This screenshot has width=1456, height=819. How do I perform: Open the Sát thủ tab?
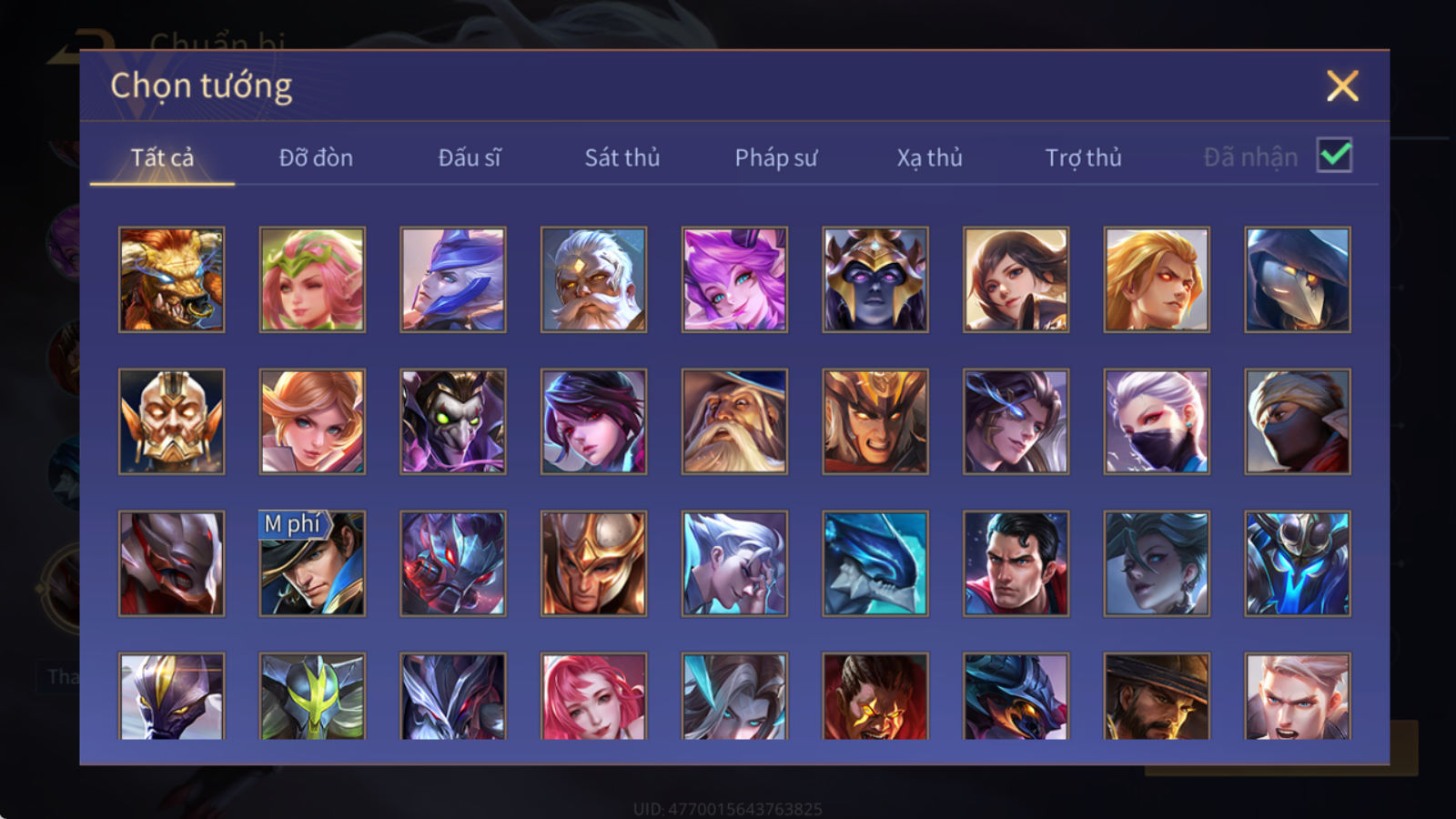[622, 157]
